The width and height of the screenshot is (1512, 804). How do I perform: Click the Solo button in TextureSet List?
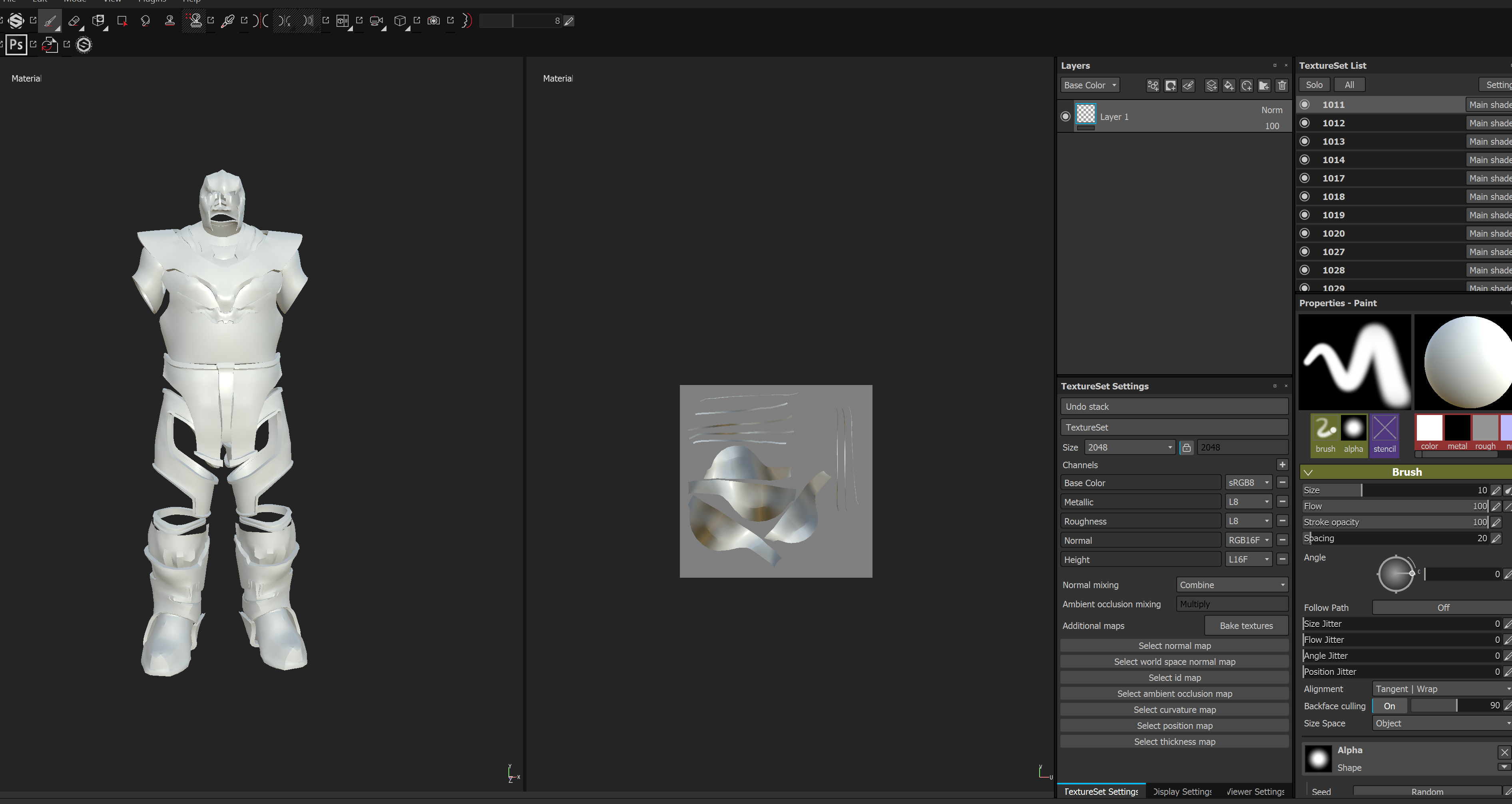coord(1314,85)
